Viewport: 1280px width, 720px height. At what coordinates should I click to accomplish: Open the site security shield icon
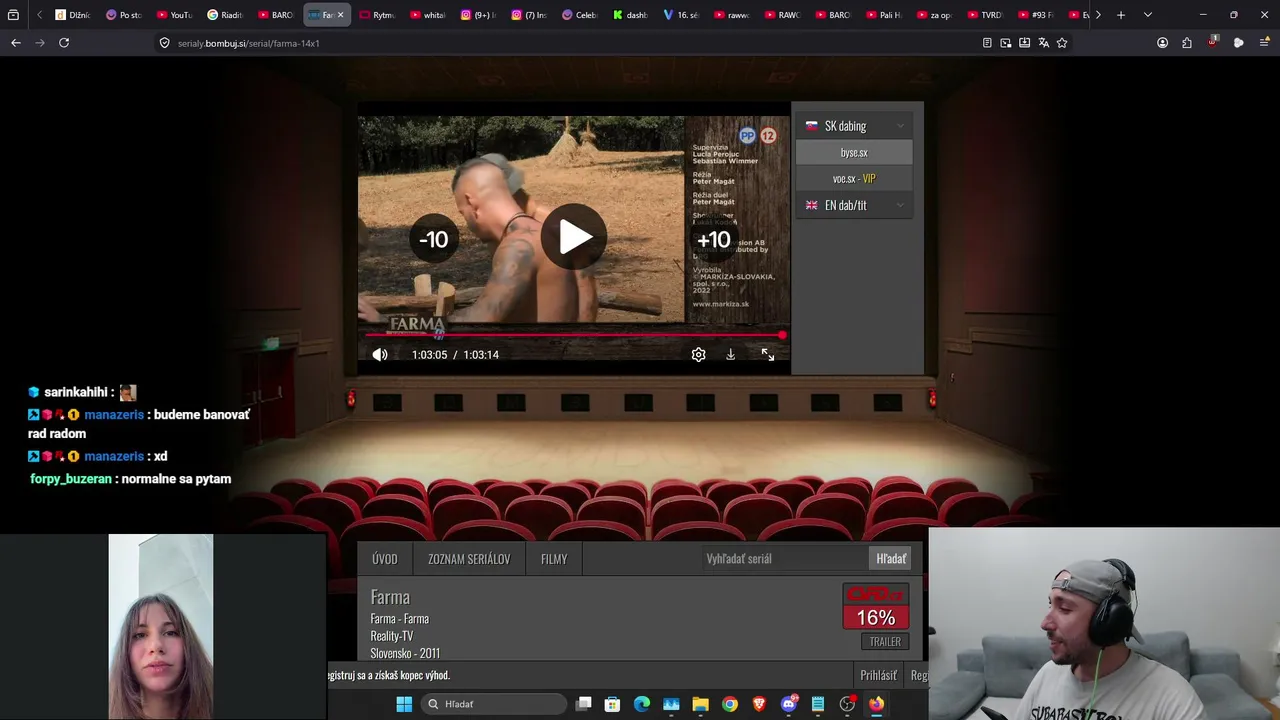165,43
